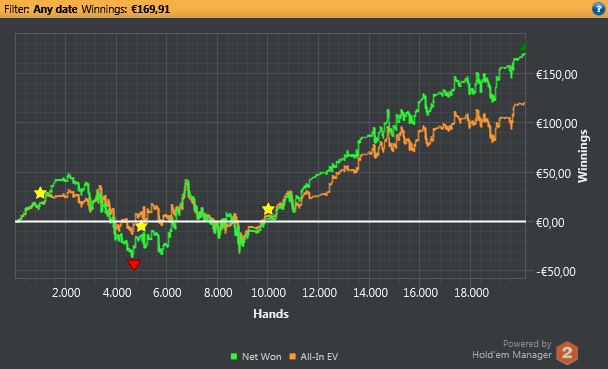Click the €0,00 y-axis label
Viewport: 608px width, 369px height.
coord(550,222)
